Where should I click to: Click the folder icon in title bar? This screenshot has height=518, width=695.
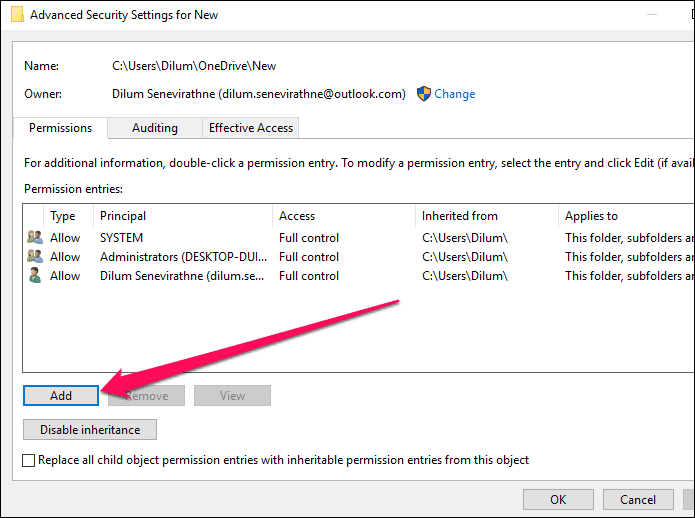(x=17, y=14)
